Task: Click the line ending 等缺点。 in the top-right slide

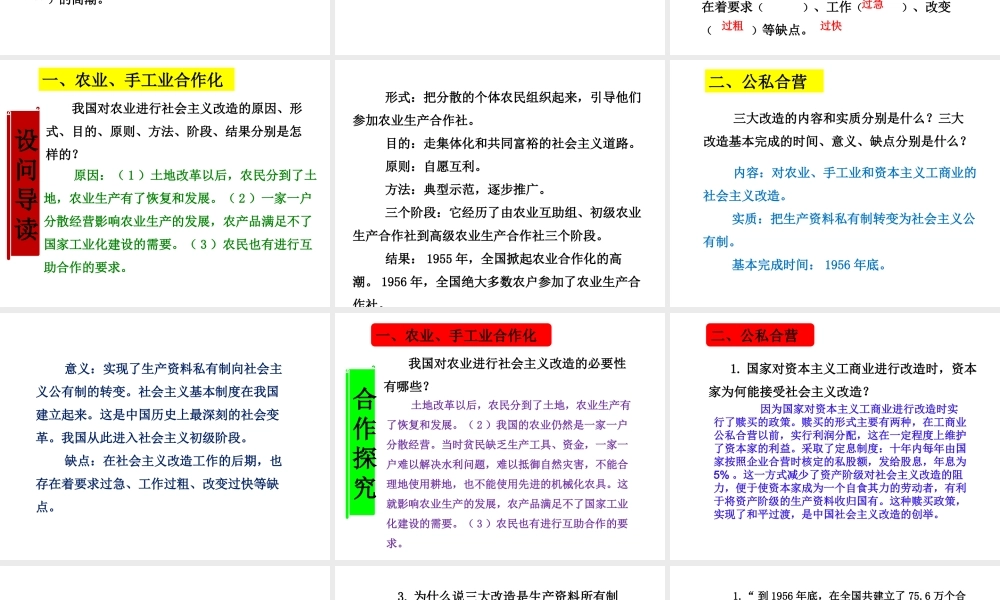Action: pyautogui.click(x=758, y=30)
